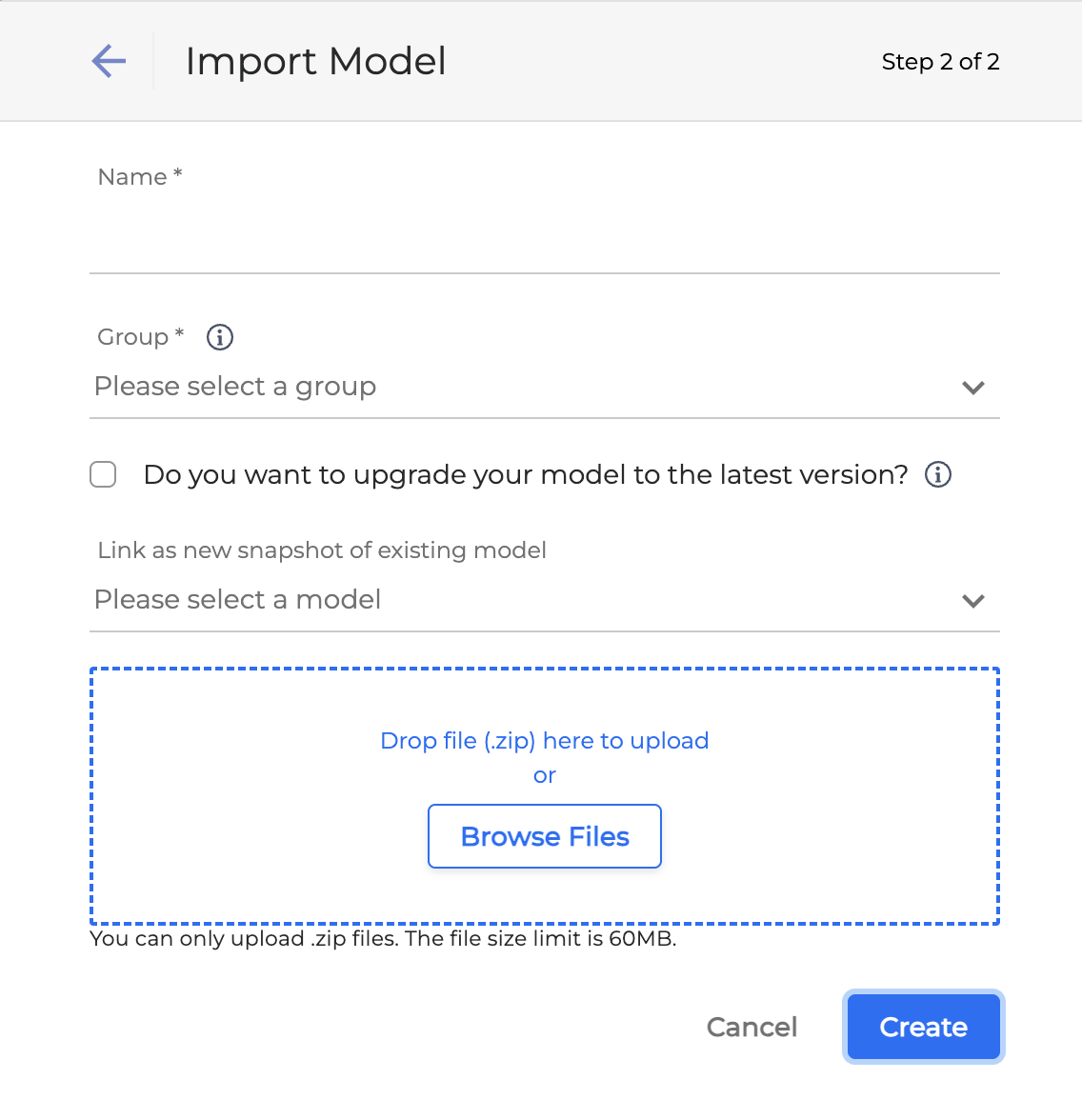Click the 60MB file size limit note

(x=383, y=939)
